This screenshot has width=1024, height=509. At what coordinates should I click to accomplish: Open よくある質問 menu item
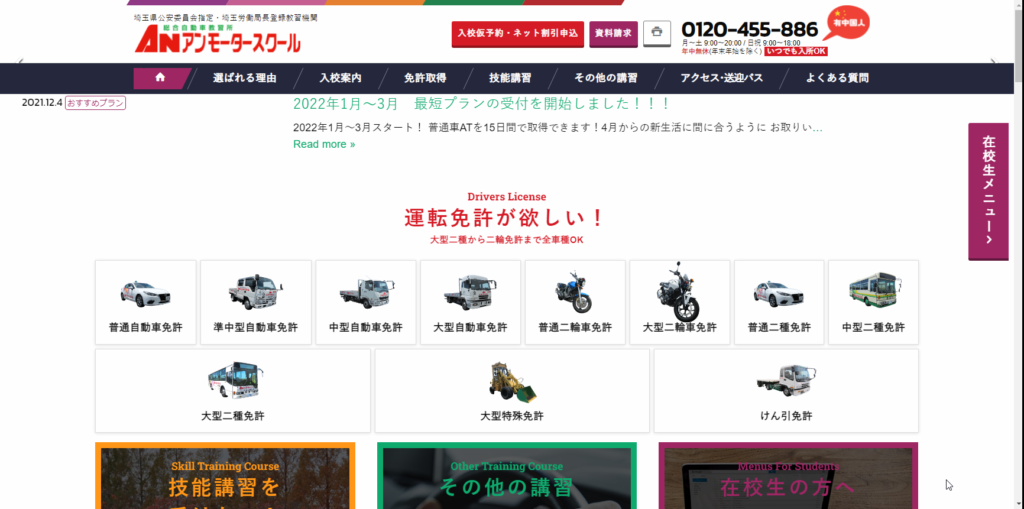(x=837, y=78)
